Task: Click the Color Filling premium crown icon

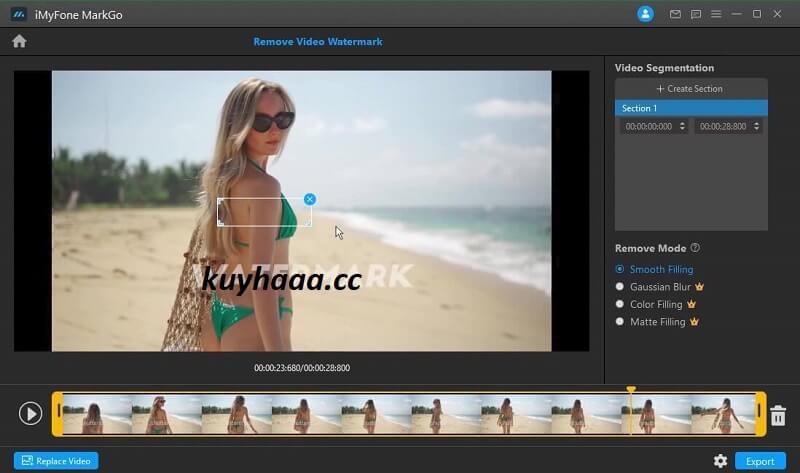Action: 691,304
